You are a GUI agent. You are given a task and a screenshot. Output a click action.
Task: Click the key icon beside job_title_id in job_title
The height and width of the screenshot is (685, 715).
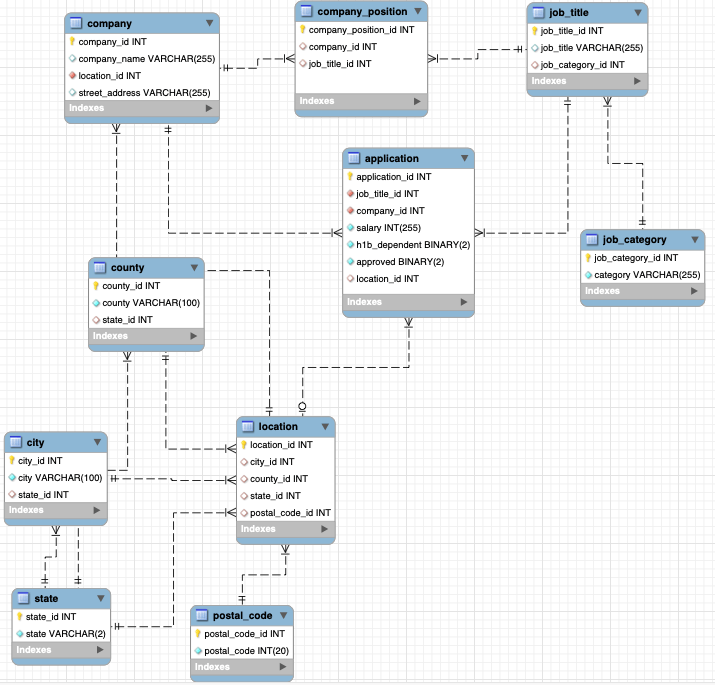point(535,31)
